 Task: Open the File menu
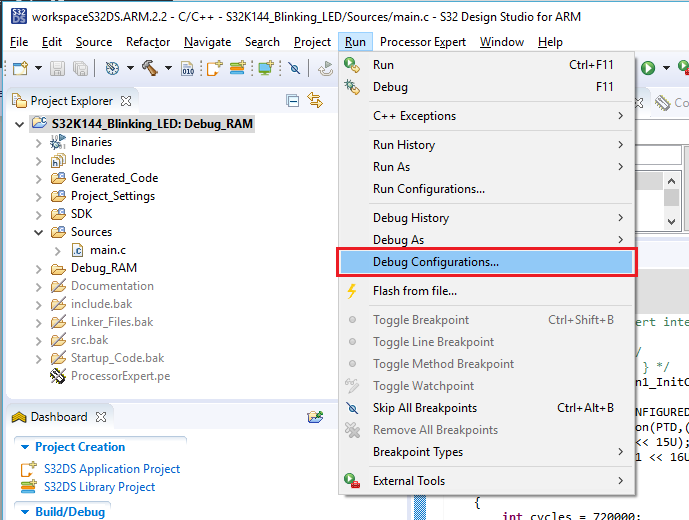(19, 42)
